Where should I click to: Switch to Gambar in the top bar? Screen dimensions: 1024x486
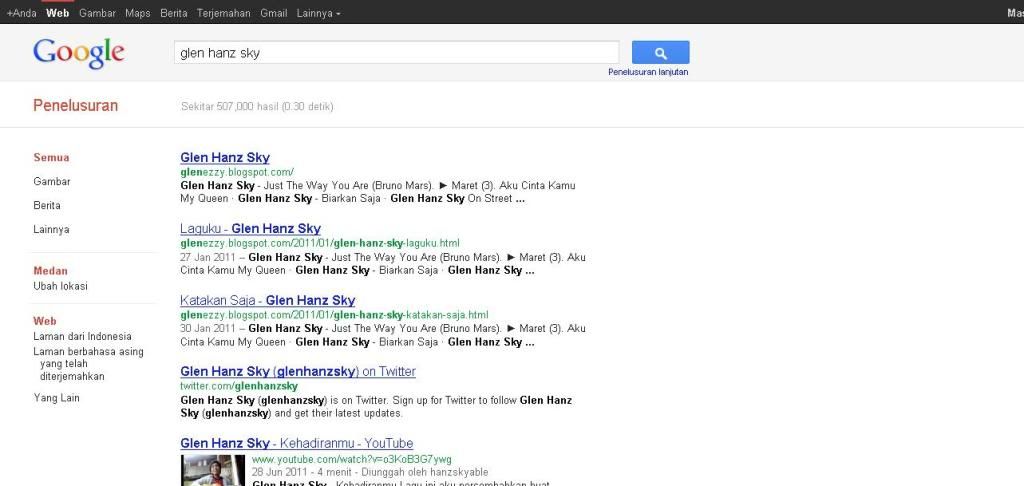point(97,13)
